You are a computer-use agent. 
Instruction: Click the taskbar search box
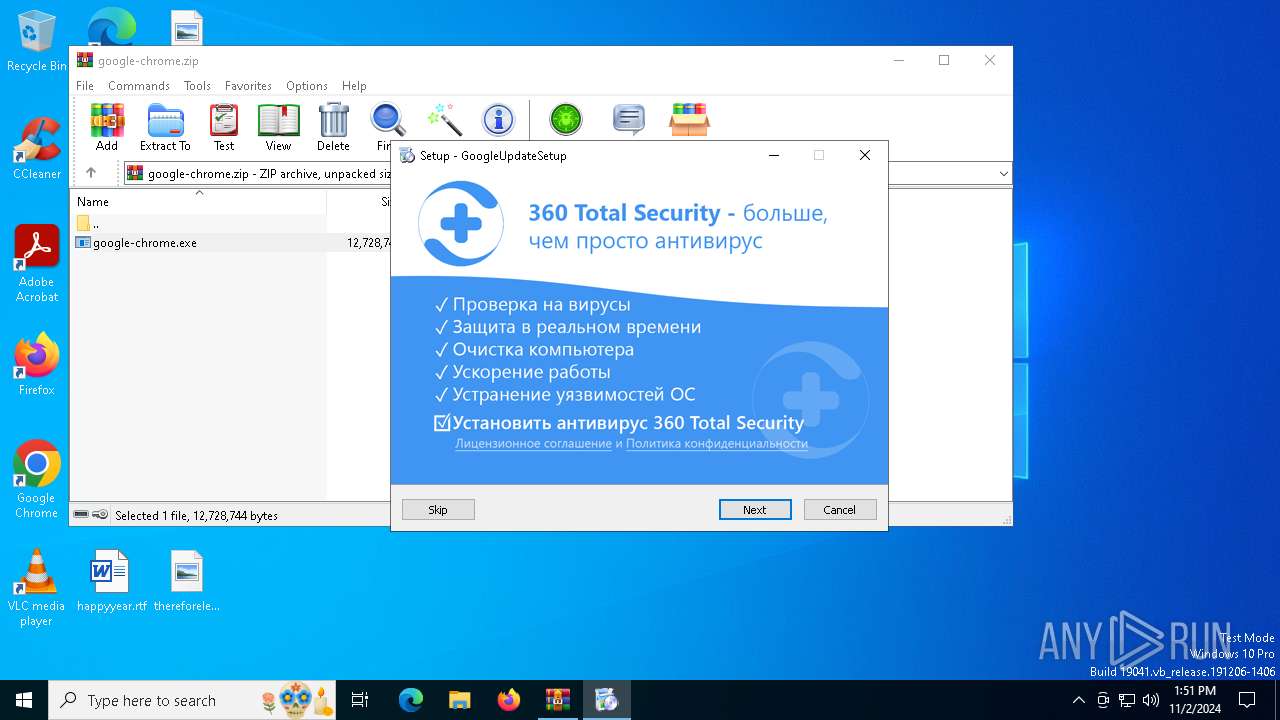pyautogui.click(x=192, y=700)
